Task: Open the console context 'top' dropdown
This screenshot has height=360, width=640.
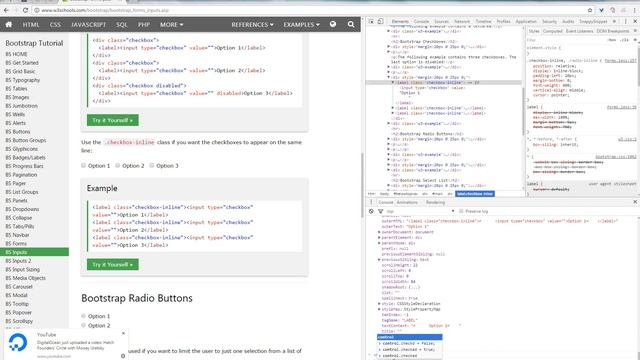Action: [x=420, y=211]
